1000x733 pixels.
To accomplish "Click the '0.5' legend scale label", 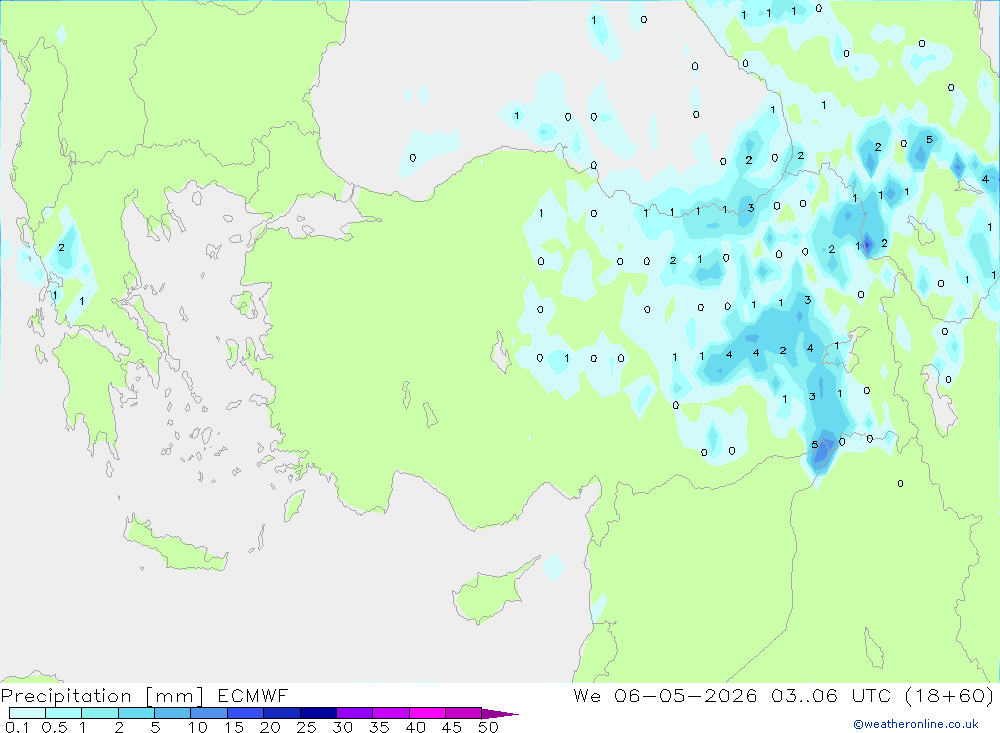I will 54,727.
